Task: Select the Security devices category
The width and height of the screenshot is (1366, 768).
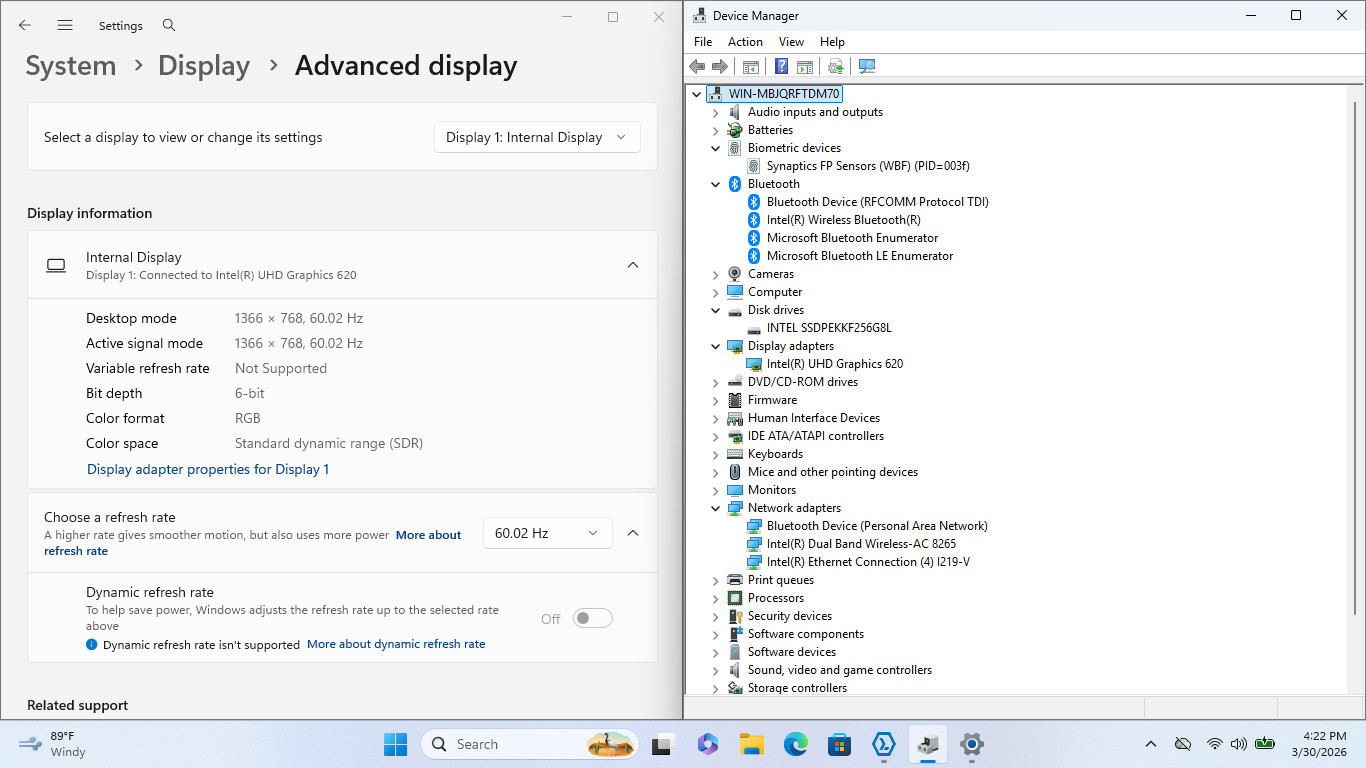Action: pyautogui.click(x=789, y=616)
